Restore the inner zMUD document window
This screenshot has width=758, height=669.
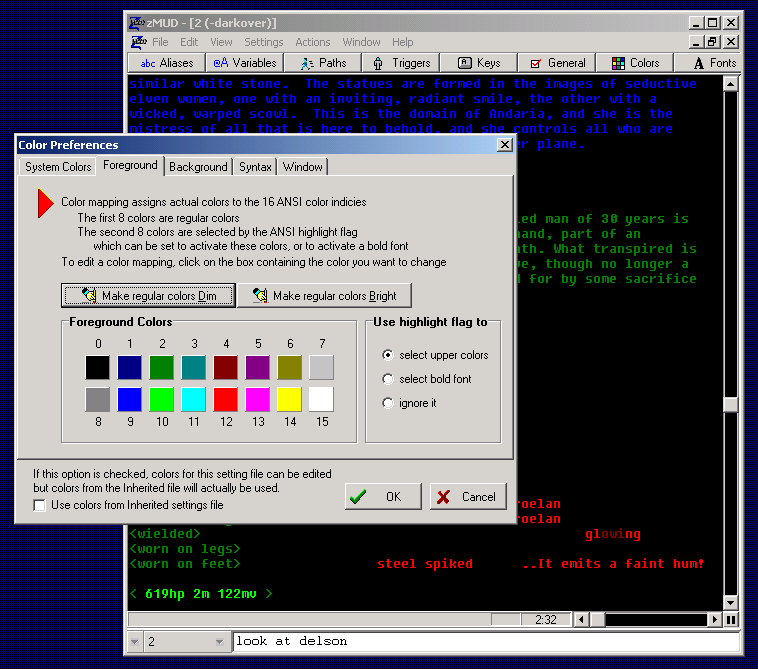[x=712, y=42]
